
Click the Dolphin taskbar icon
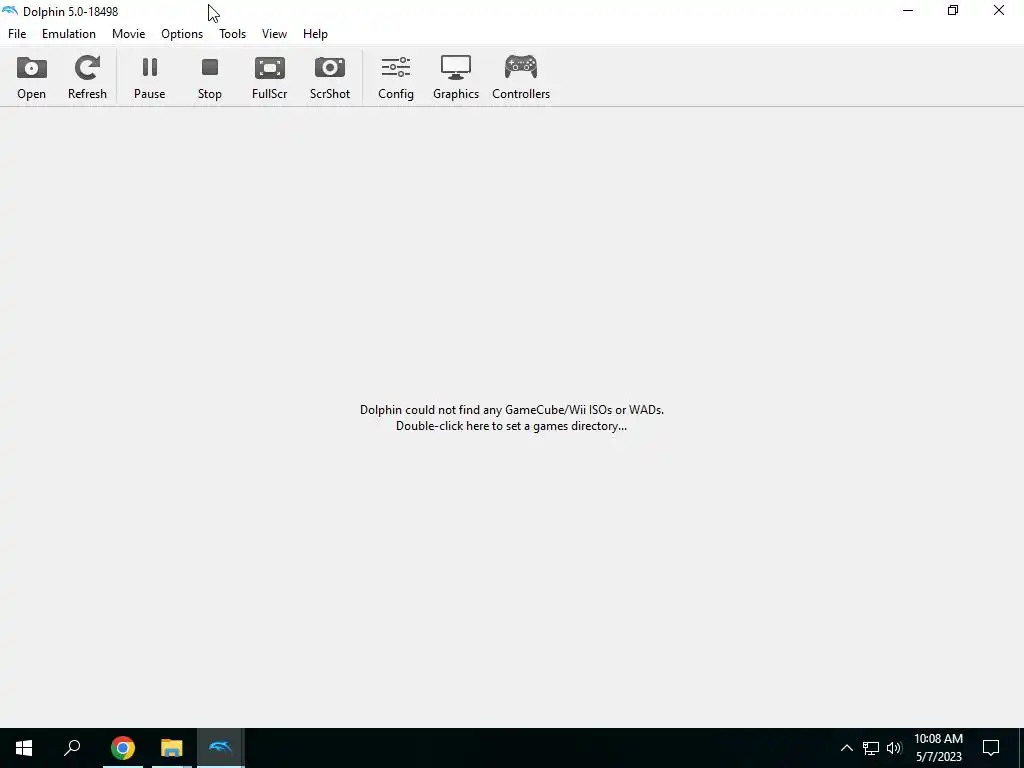(x=221, y=748)
